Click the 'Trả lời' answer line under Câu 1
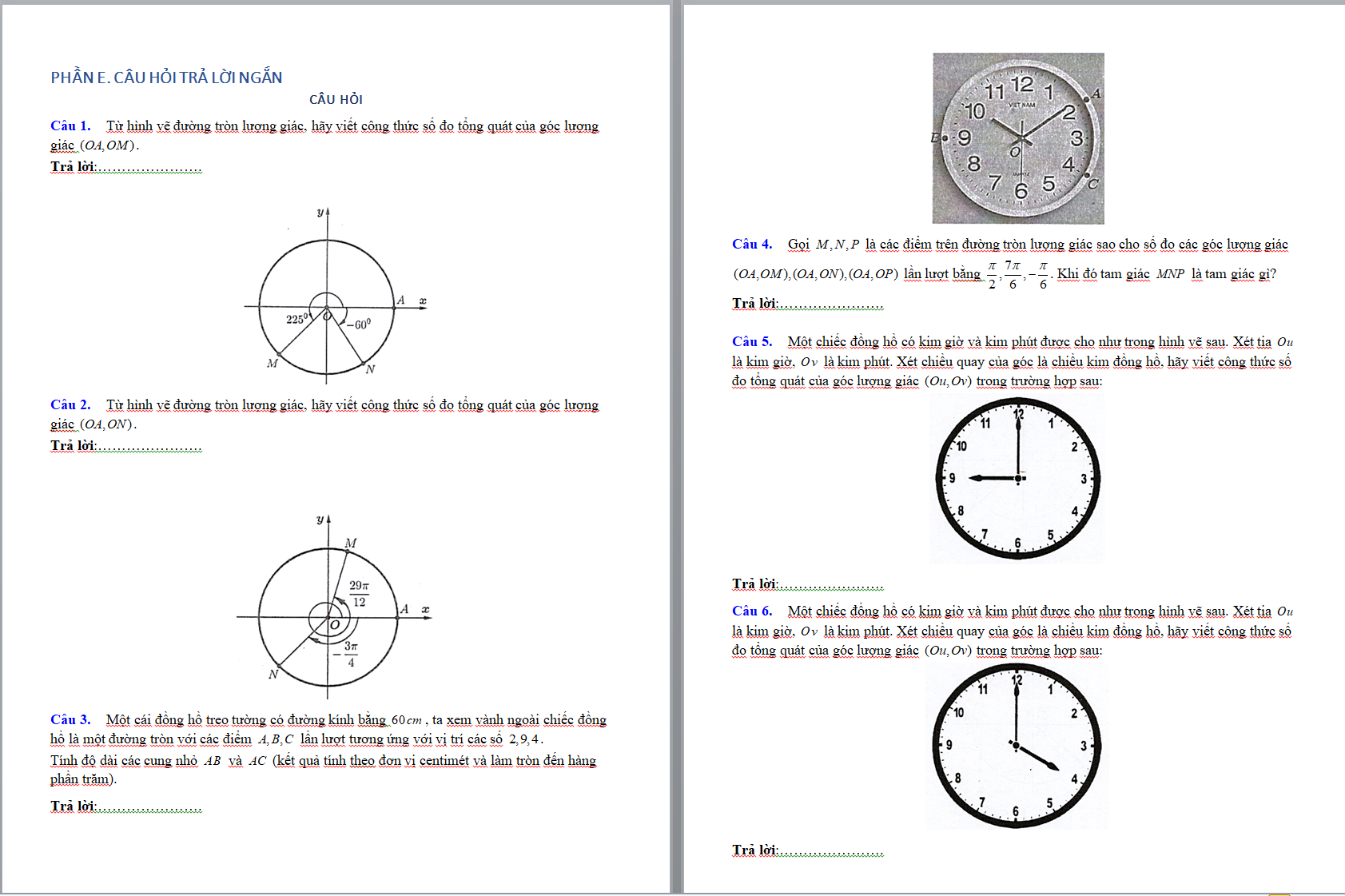 tap(125, 167)
